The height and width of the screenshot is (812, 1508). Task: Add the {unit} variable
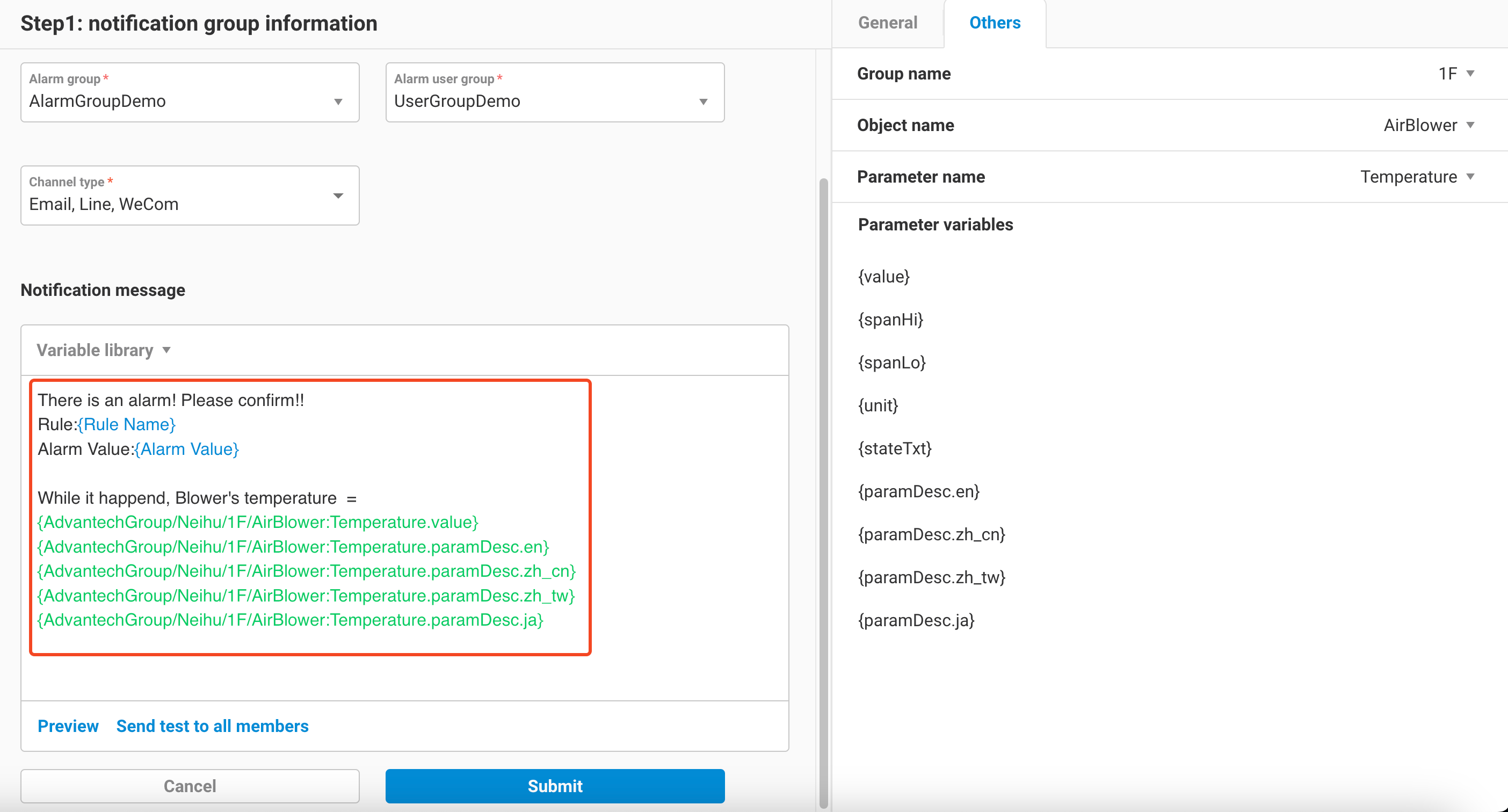tap(878, 405)
